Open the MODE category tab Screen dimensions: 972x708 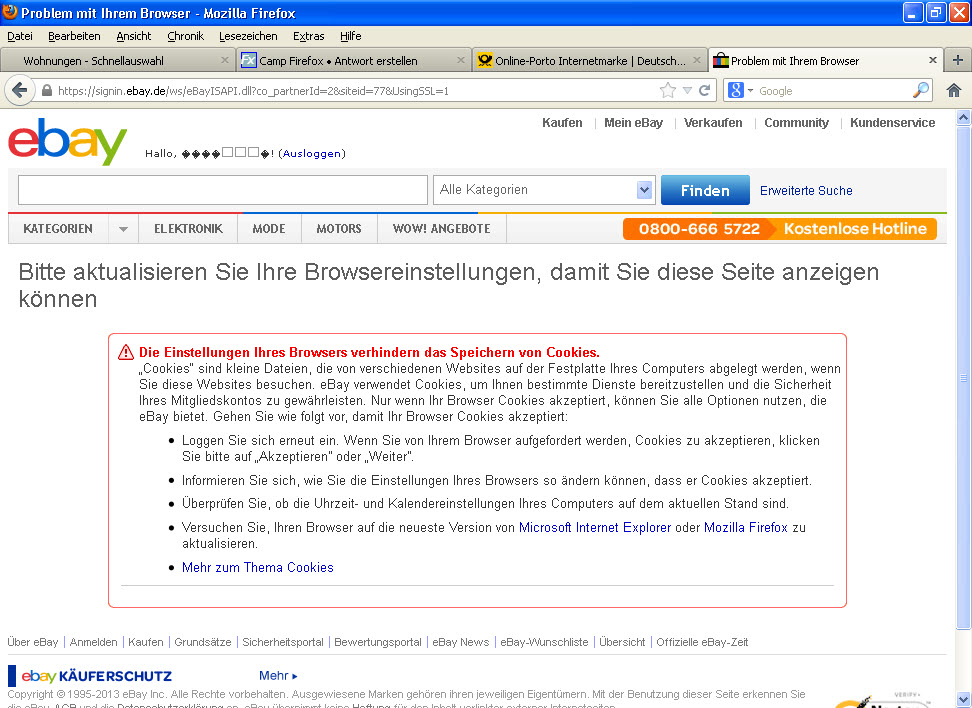[x=269, y=229]
